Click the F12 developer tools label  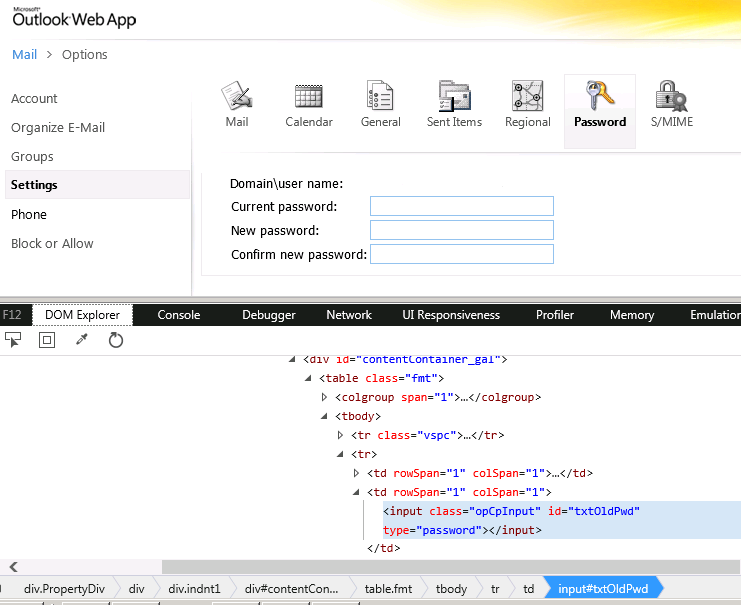12,315
